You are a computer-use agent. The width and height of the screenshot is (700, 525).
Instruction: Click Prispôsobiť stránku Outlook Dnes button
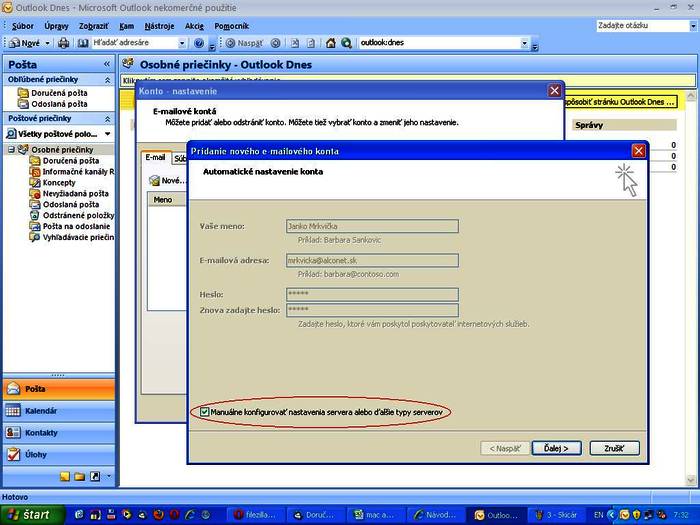tap(621, 102)
